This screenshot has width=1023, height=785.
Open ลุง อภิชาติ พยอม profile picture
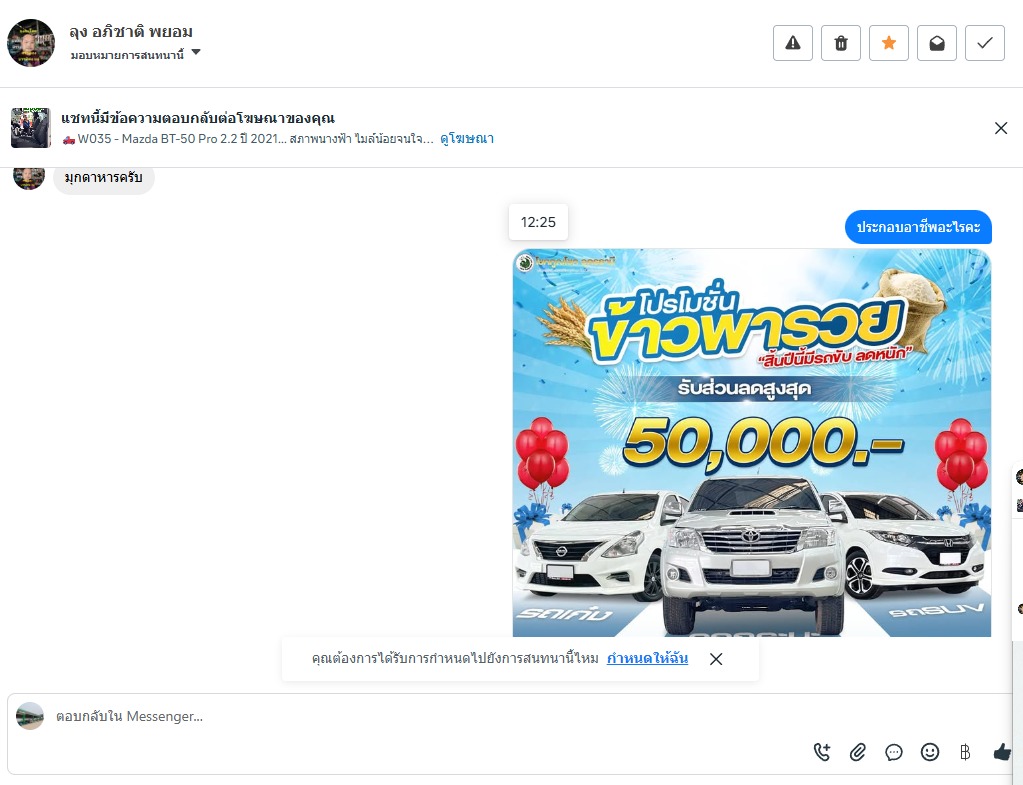[31, 43]
